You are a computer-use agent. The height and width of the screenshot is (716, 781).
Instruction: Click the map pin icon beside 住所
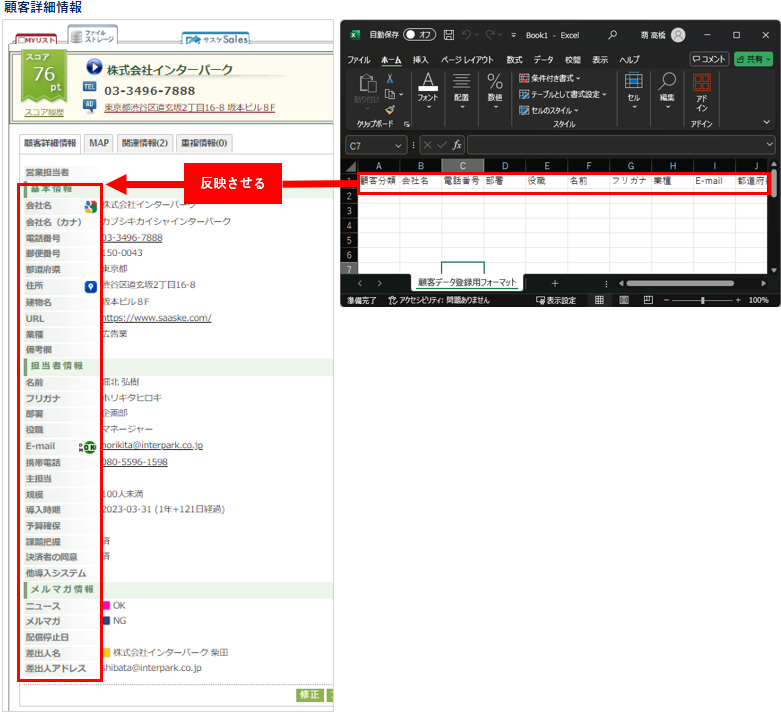(x=90, y=287)
